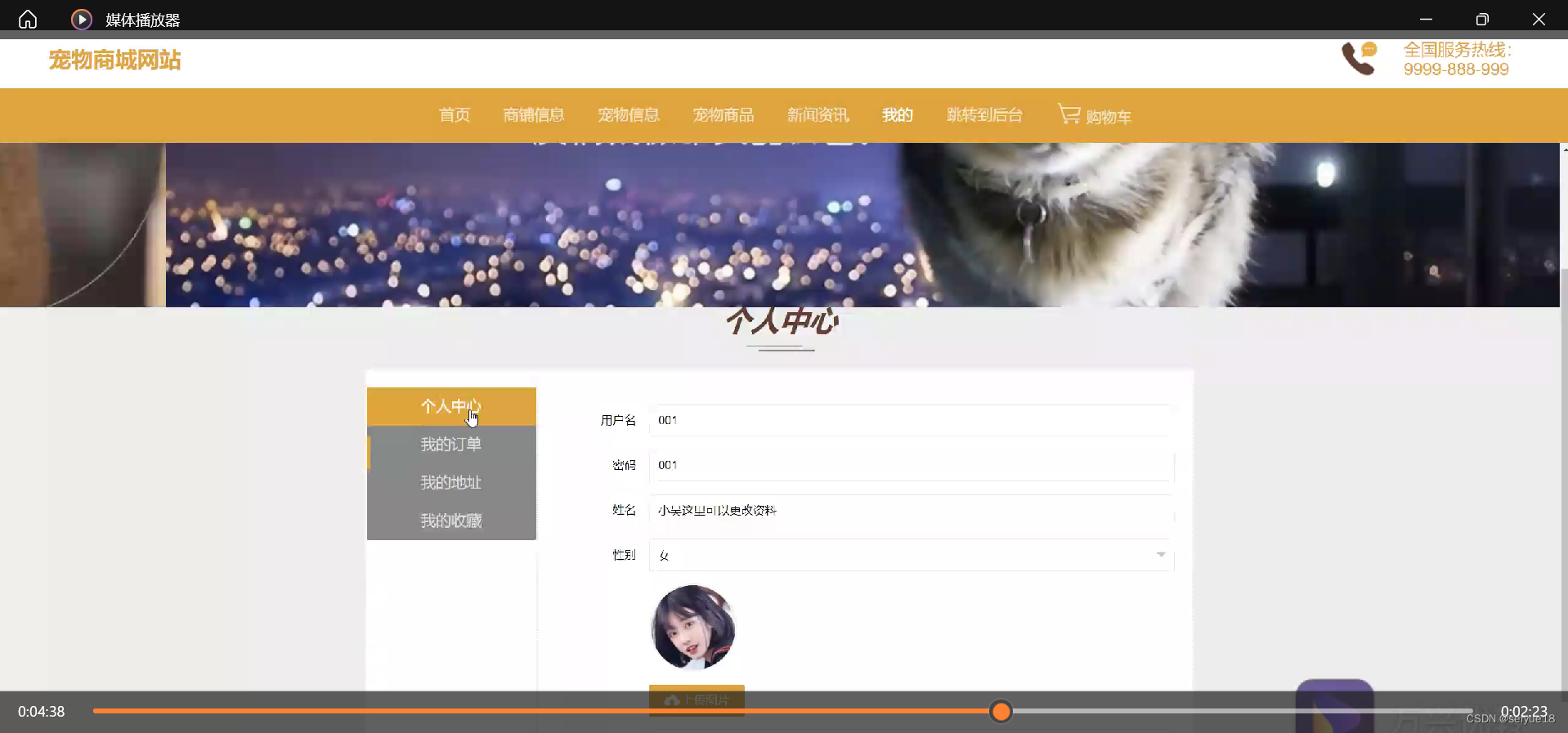Open the 宠物商品 navigation item
1568x733 pixels.
pyautogui.click(x=724, y=115)
